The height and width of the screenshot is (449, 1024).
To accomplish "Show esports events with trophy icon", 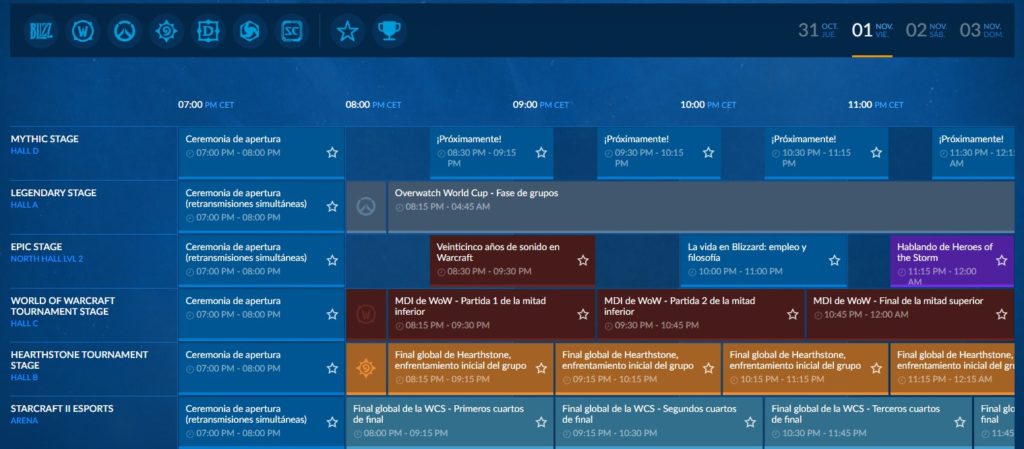I will pyautogui.click(x=389, y=31).
